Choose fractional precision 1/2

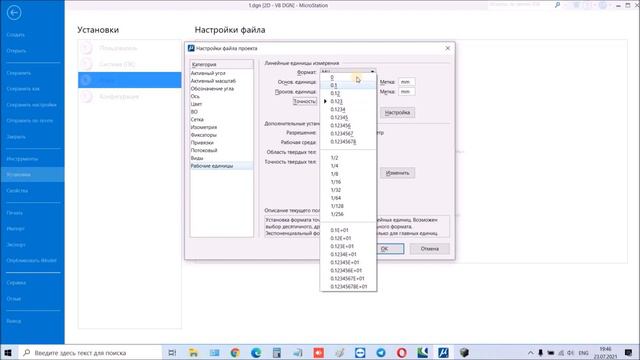click(348, 158)
